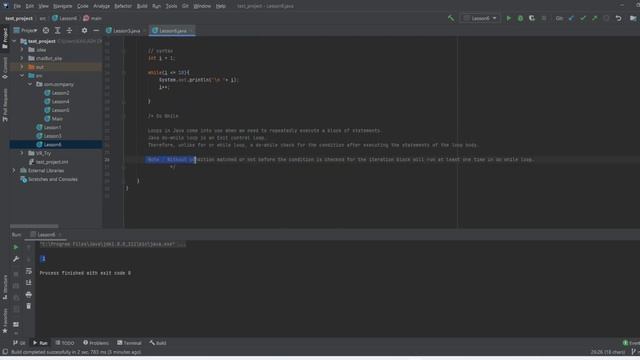Click the Git Push arrow icon
The width and height of the screenshot is (640, 360).
tap(595, 18)
